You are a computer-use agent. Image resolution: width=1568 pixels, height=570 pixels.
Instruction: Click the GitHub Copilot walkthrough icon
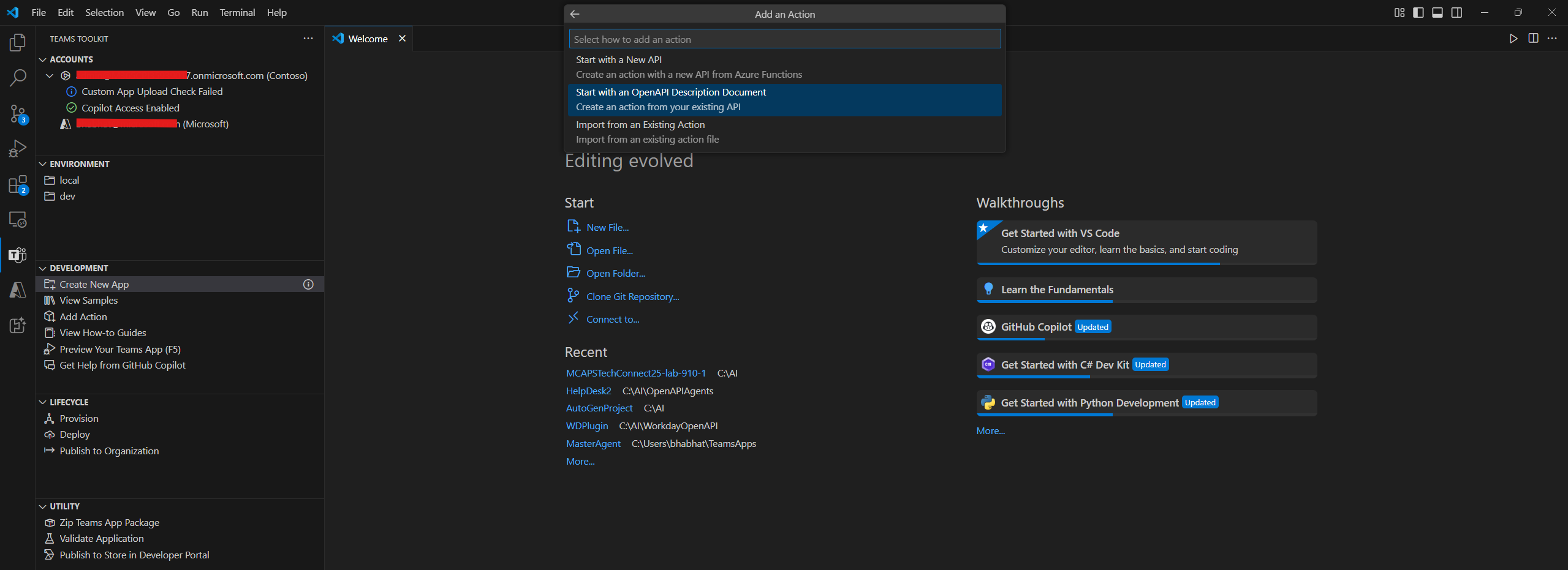[x=988, y=326]
